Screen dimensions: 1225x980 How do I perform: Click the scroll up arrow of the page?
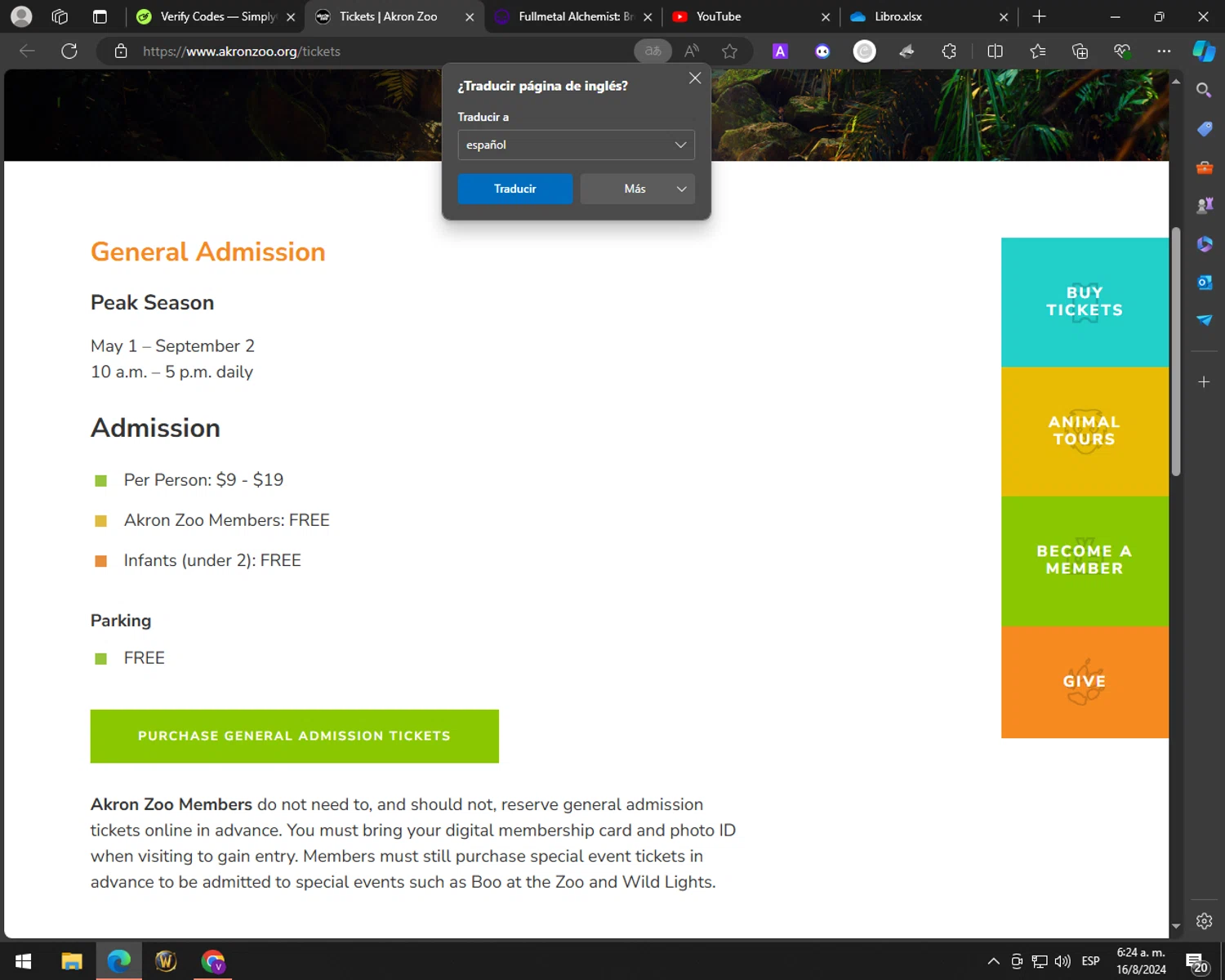coord(1176,82)
